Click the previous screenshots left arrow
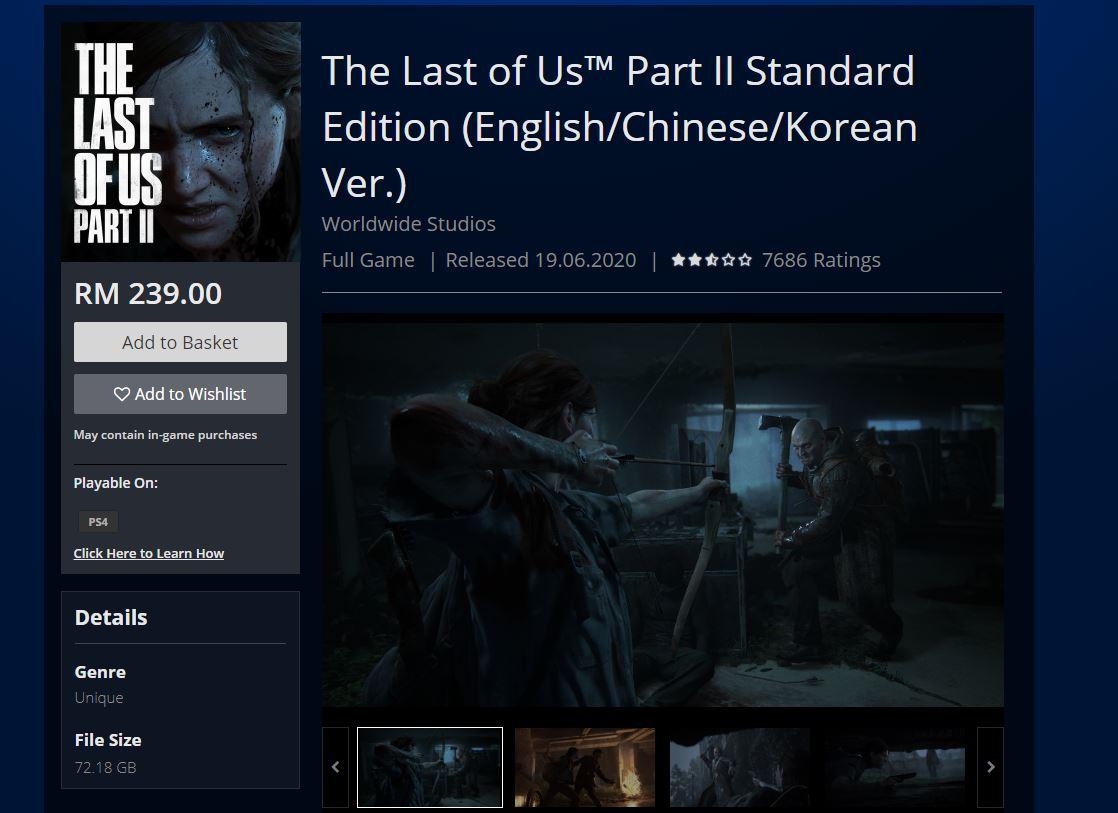The image size is (1118, 813). 335,767
